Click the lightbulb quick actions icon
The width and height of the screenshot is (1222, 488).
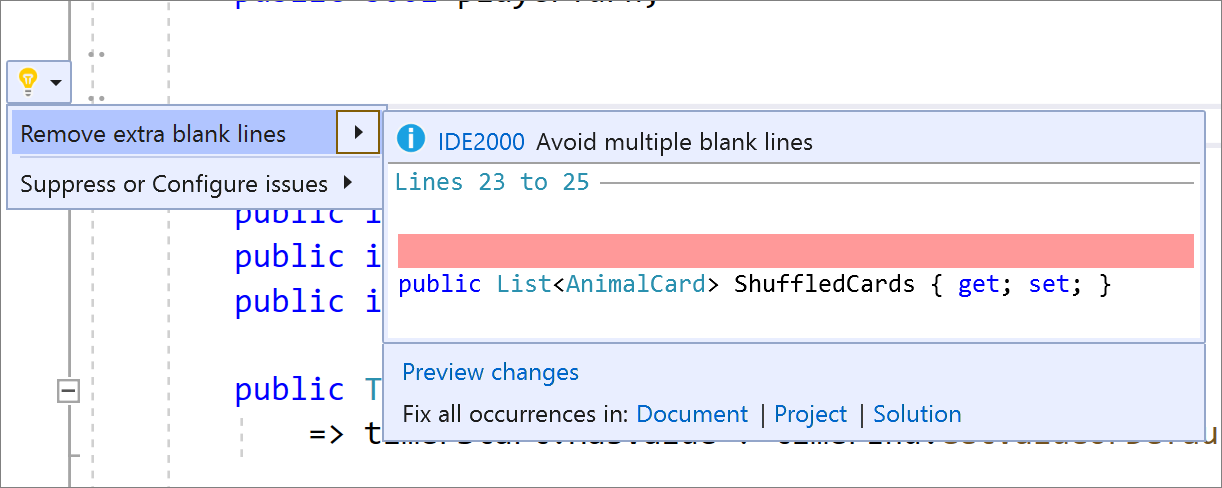click(28, 80)
